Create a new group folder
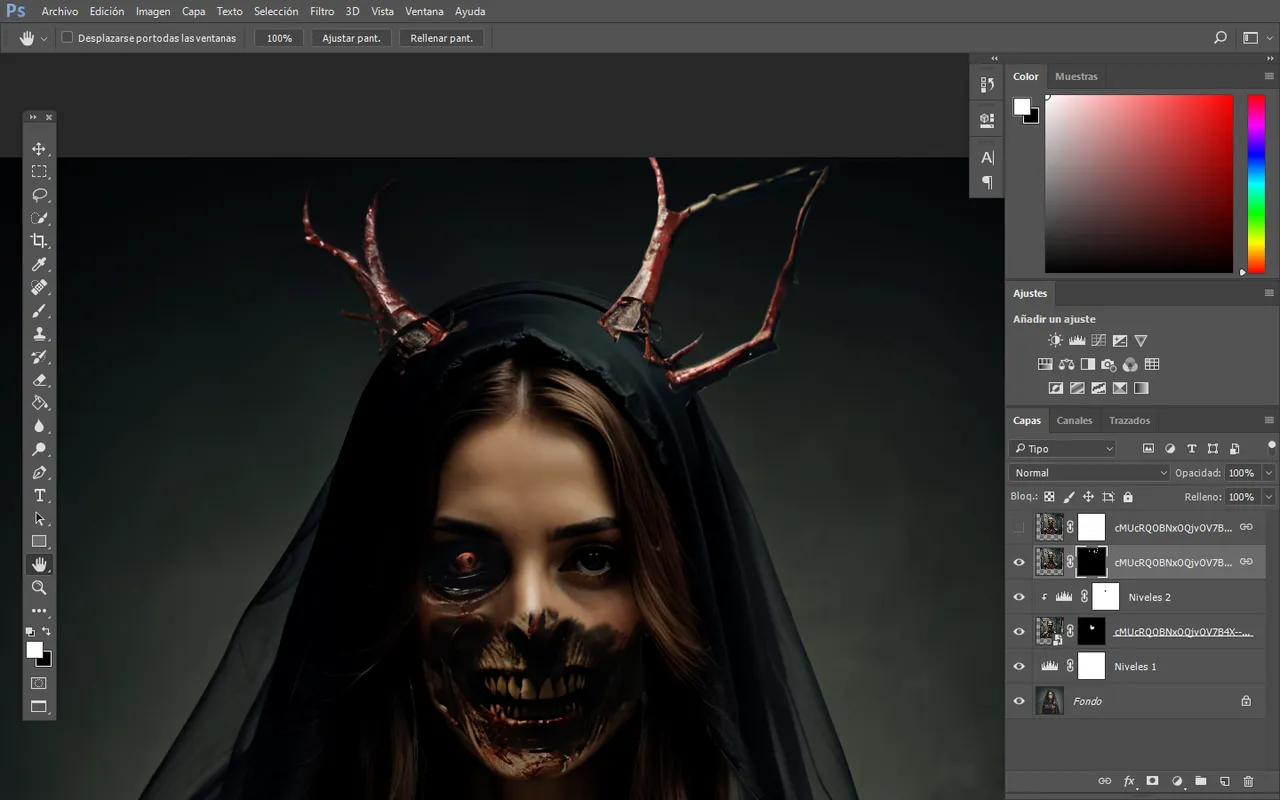Viewport: 1280px width, 800px height. (x=1200, y=781)
